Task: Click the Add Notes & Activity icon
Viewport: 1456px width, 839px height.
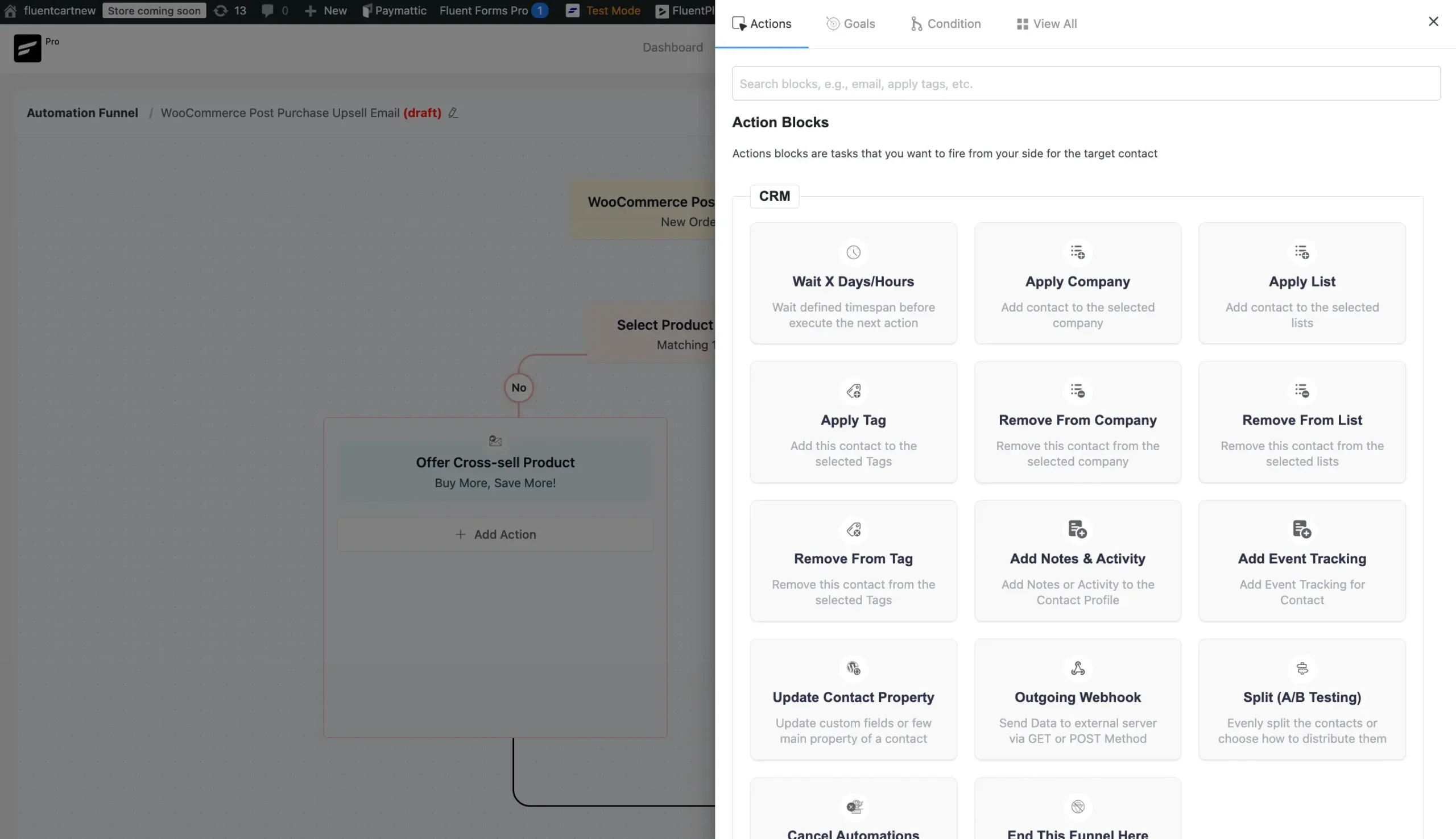Action: 1077,529
